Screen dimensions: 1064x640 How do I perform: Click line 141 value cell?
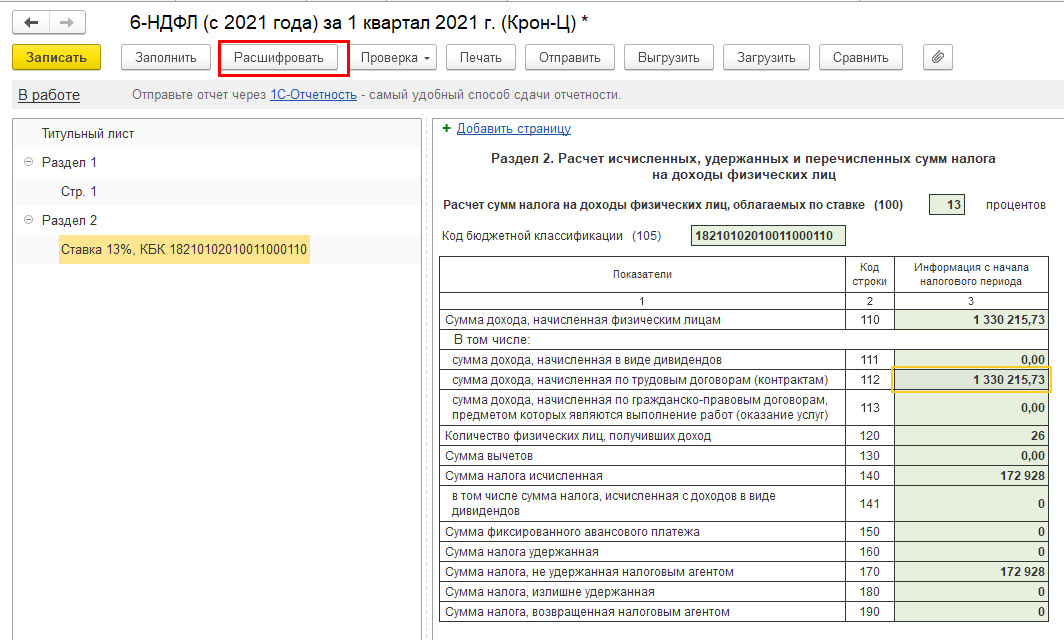tap(971, 504)
